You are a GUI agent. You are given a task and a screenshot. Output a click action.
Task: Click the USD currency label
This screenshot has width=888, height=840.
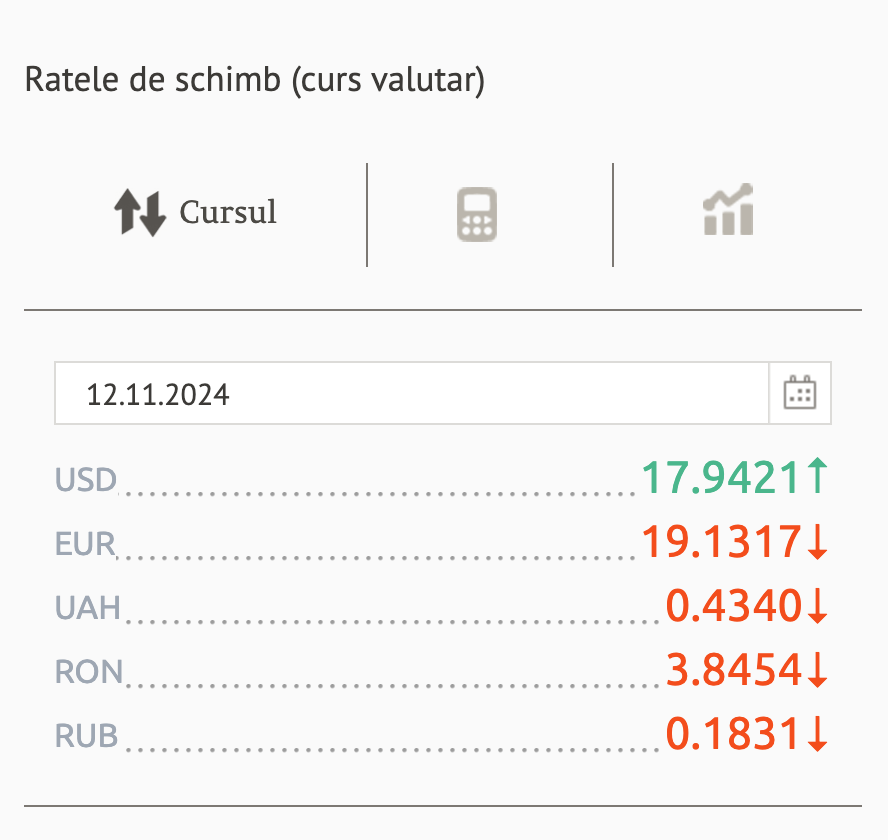[86, 481]
